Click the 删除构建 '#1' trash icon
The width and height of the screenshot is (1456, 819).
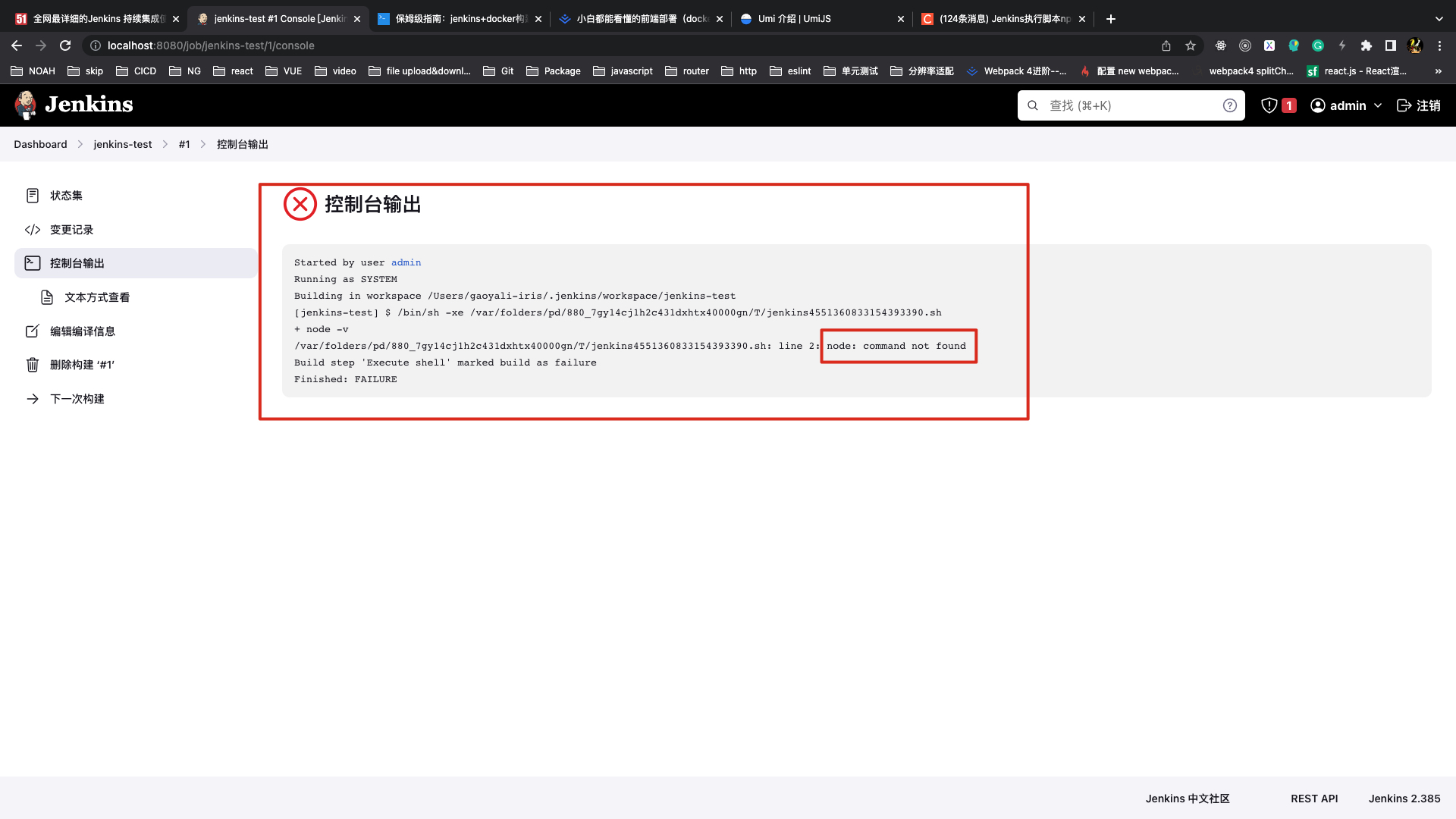point(33,365)
